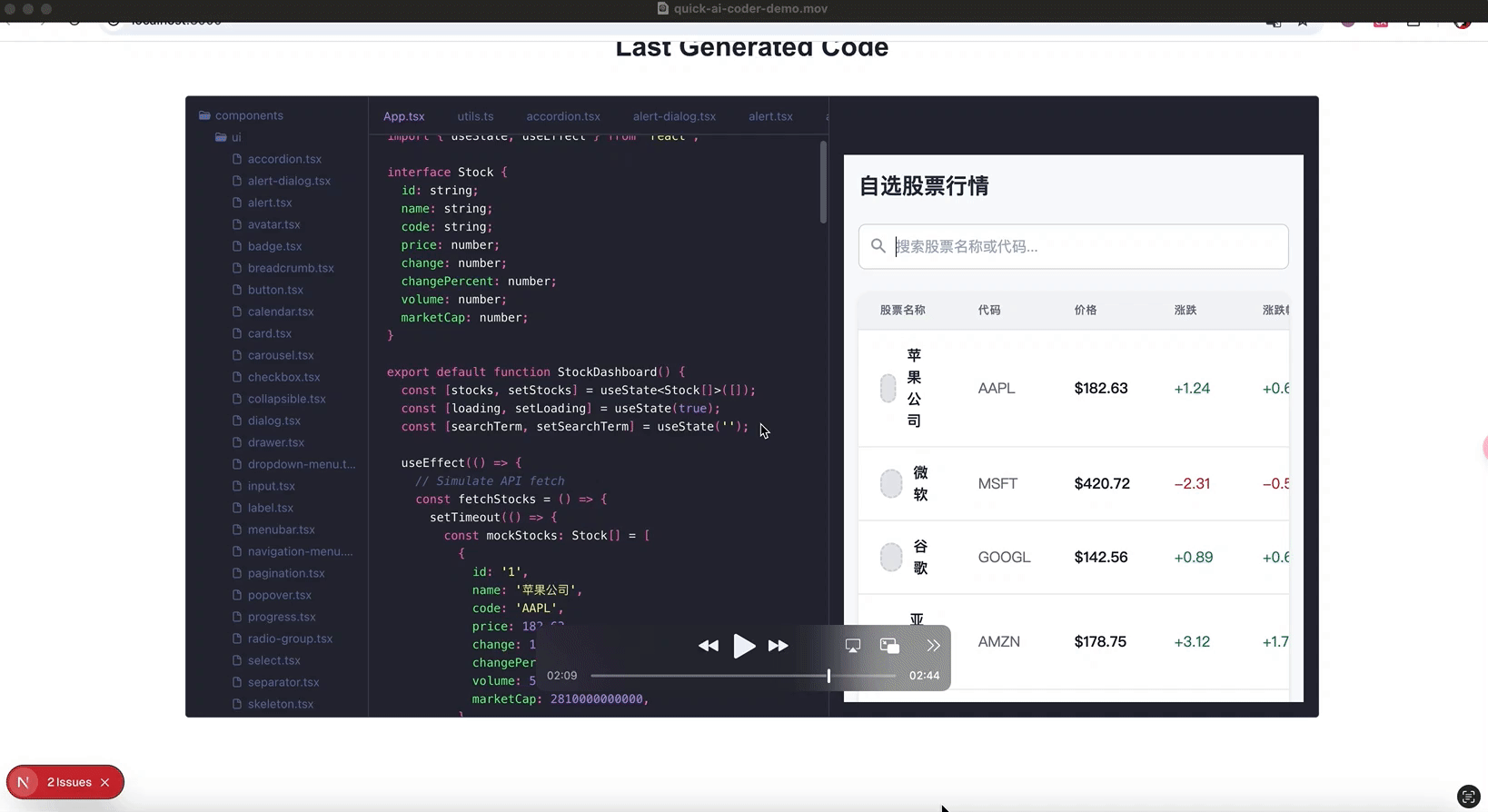Click the video progress scrubber bar
Image resolution: width=1488 pixels, height=812 pixels.
(743, 676)
